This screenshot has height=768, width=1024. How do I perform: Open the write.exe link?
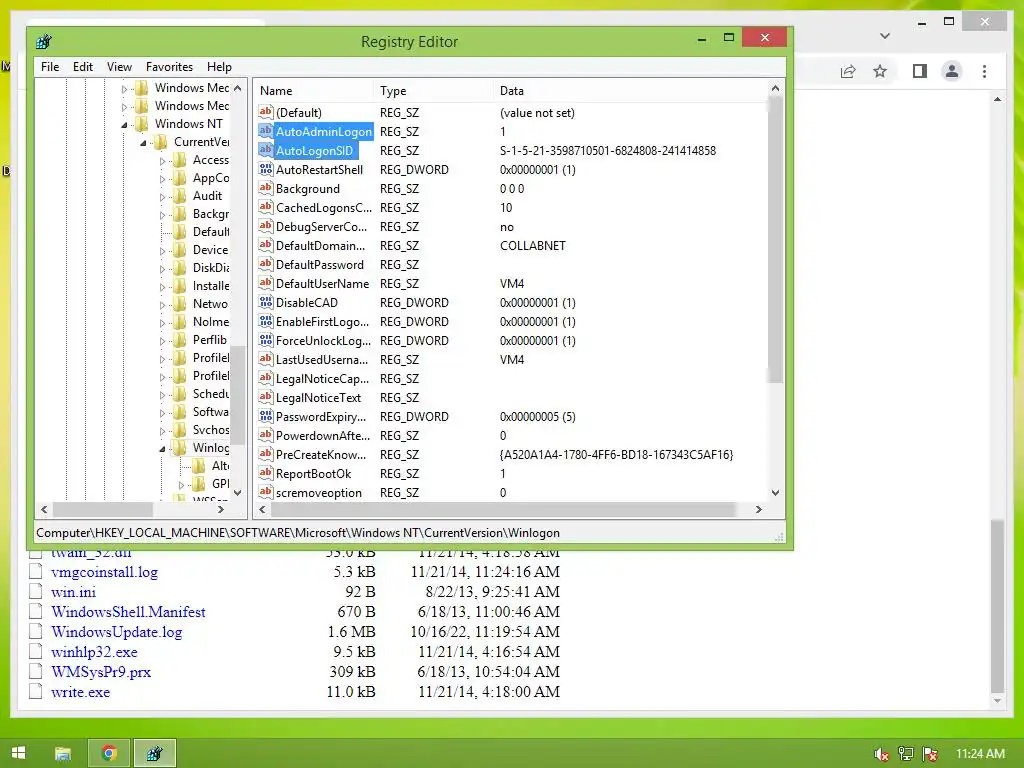(80, 692)
